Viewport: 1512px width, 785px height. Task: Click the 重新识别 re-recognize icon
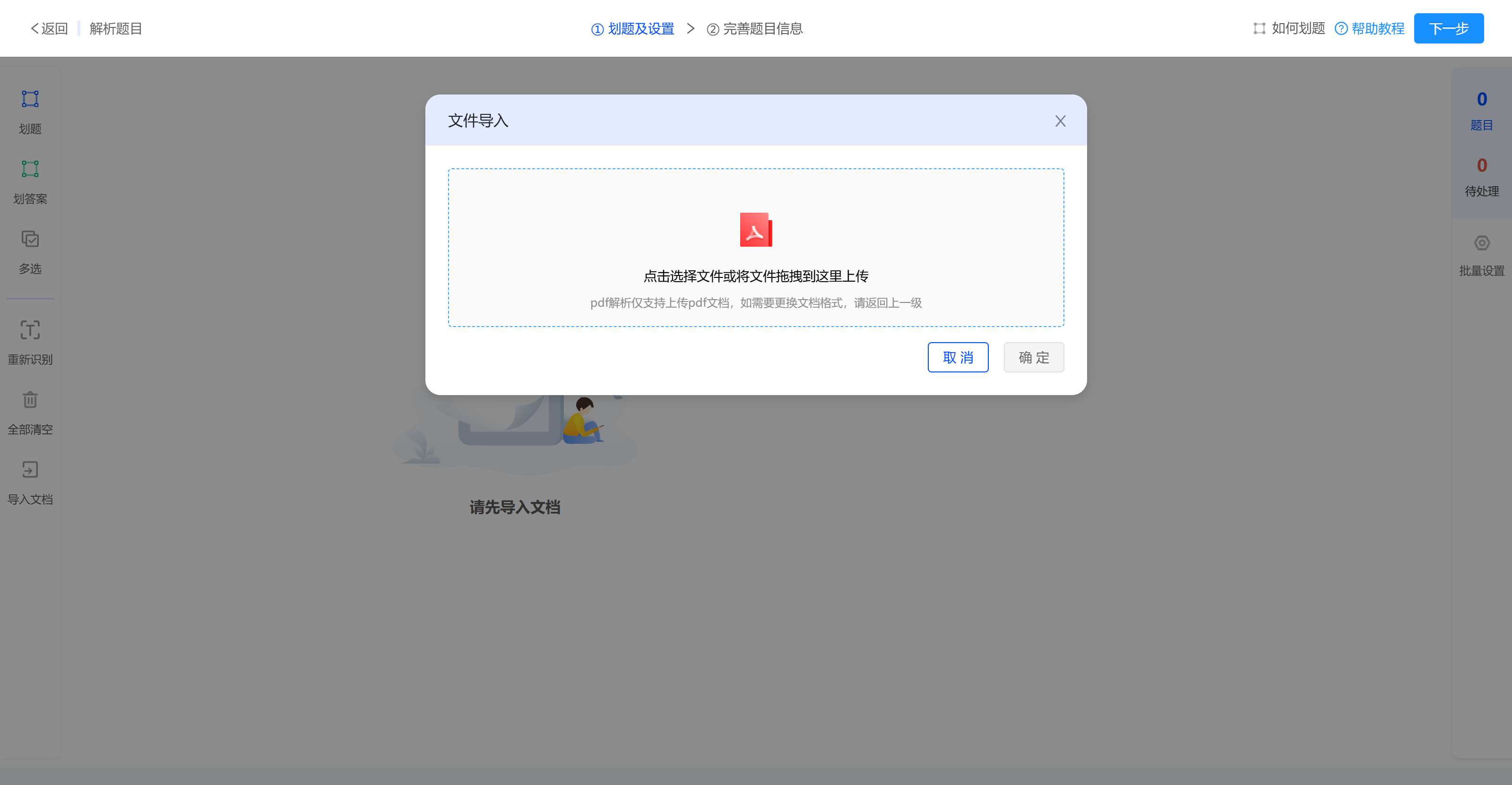30,330
